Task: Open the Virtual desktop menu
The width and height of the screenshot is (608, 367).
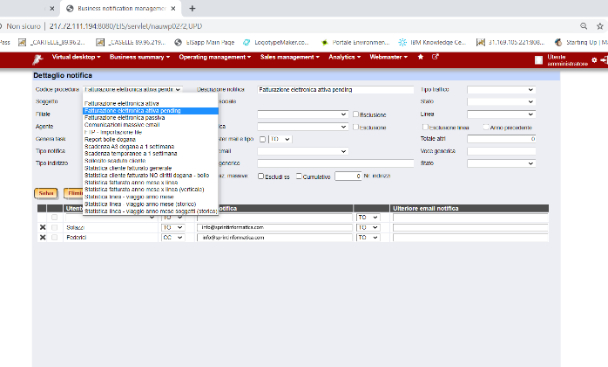Action: [76, 57]
